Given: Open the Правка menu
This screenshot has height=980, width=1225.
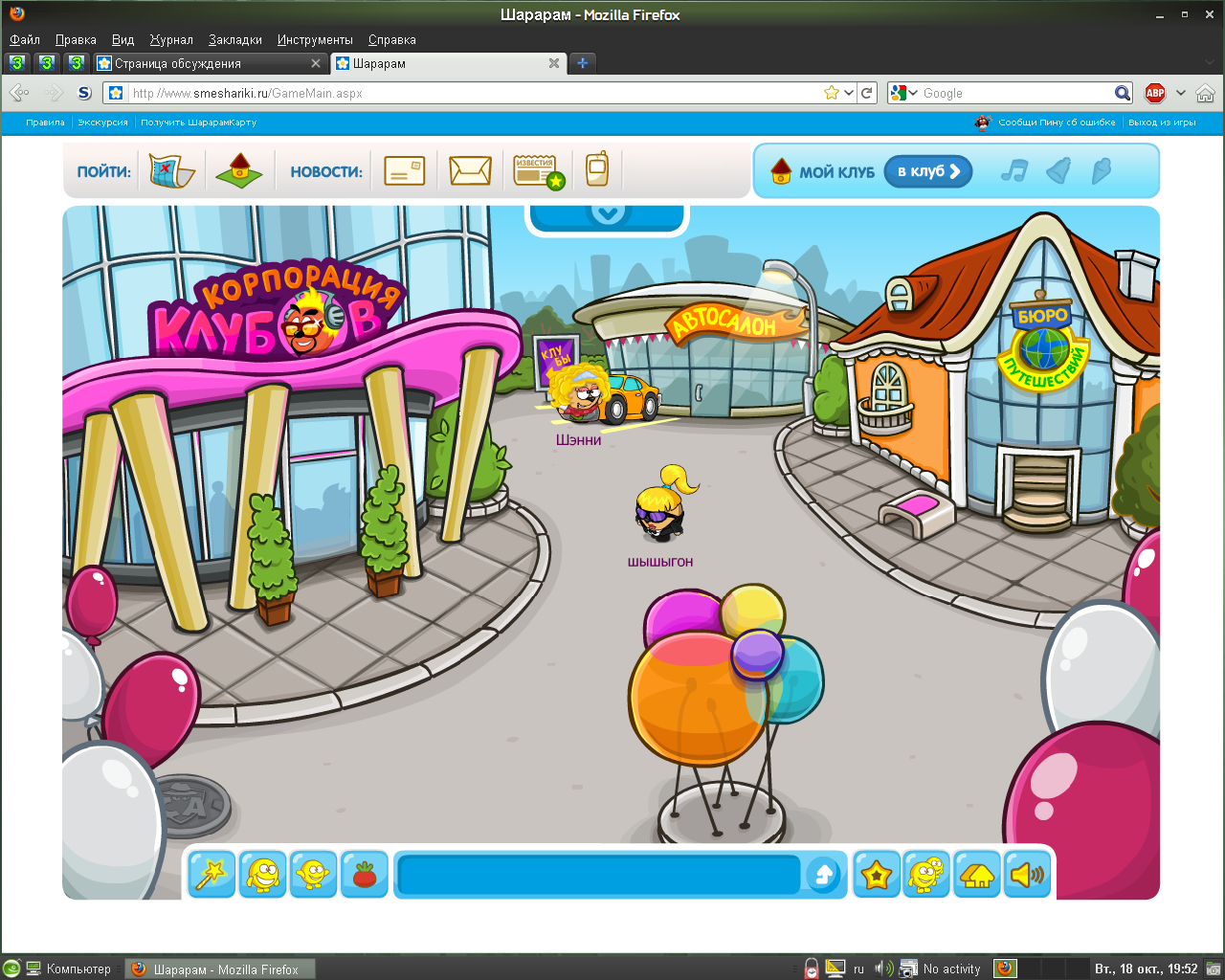Looking at the screenshot, I should tap(76, 39).
